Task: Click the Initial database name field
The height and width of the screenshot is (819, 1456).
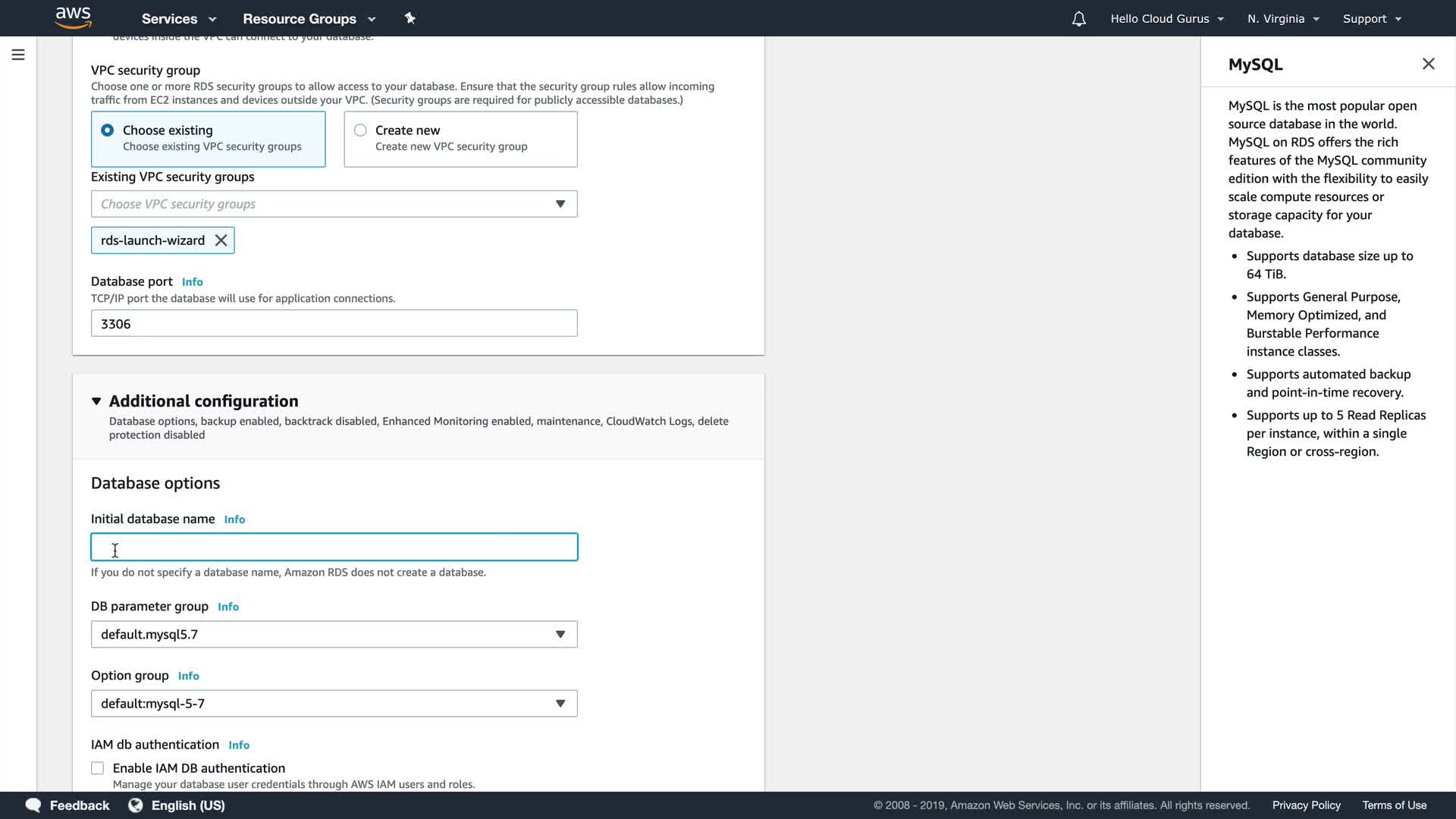Action: [x=334, y=548]
